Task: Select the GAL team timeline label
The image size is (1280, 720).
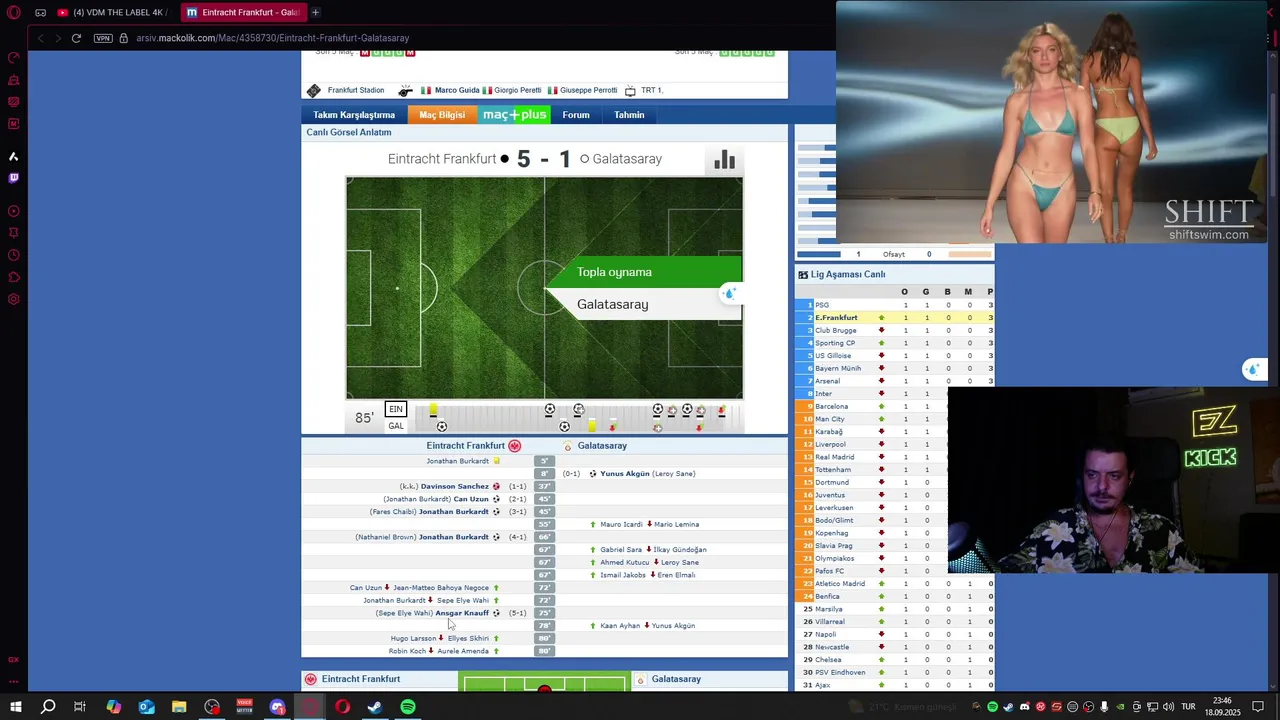Action: (396, 426)
